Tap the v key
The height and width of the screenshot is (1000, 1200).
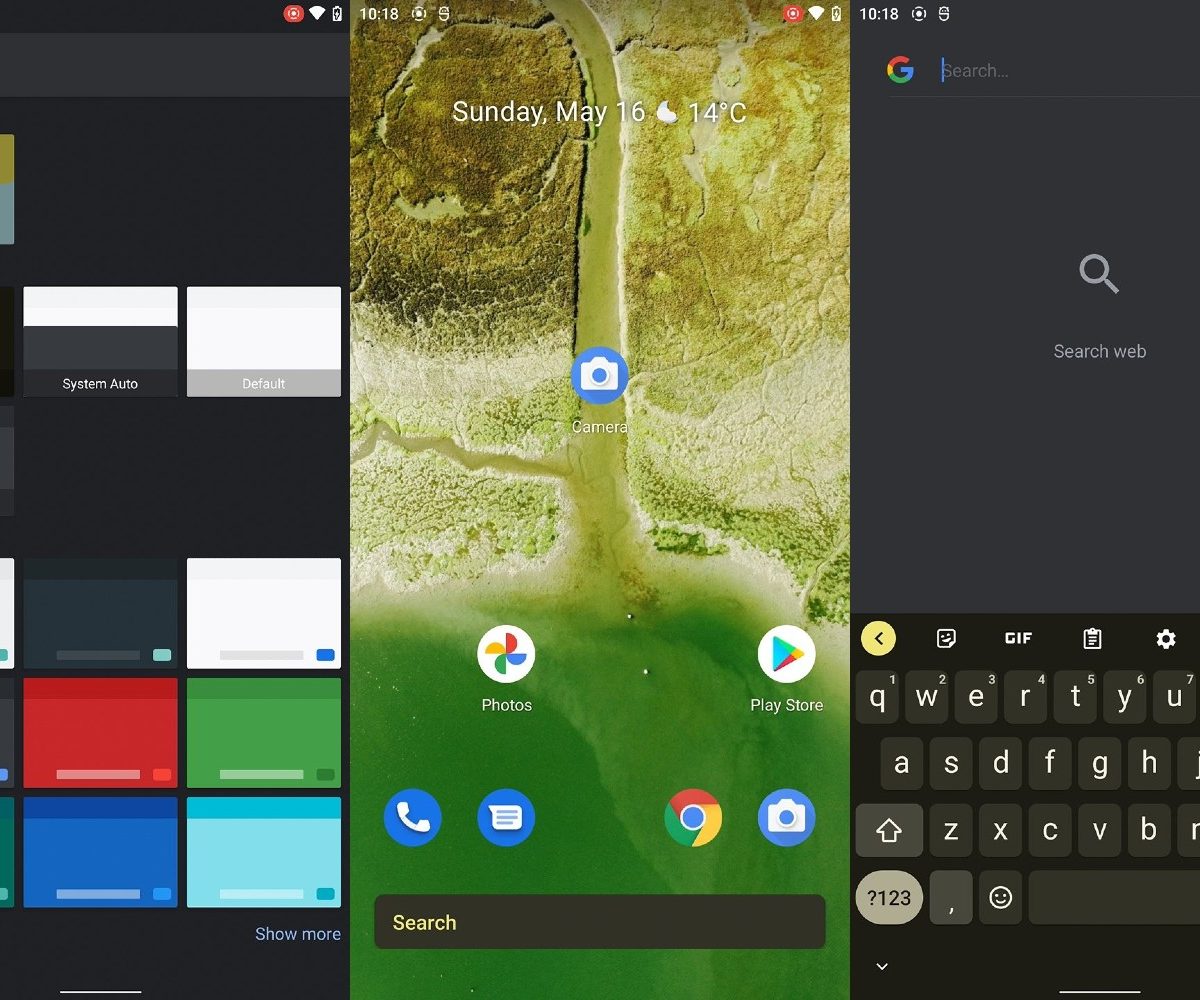pos(1100,831)
